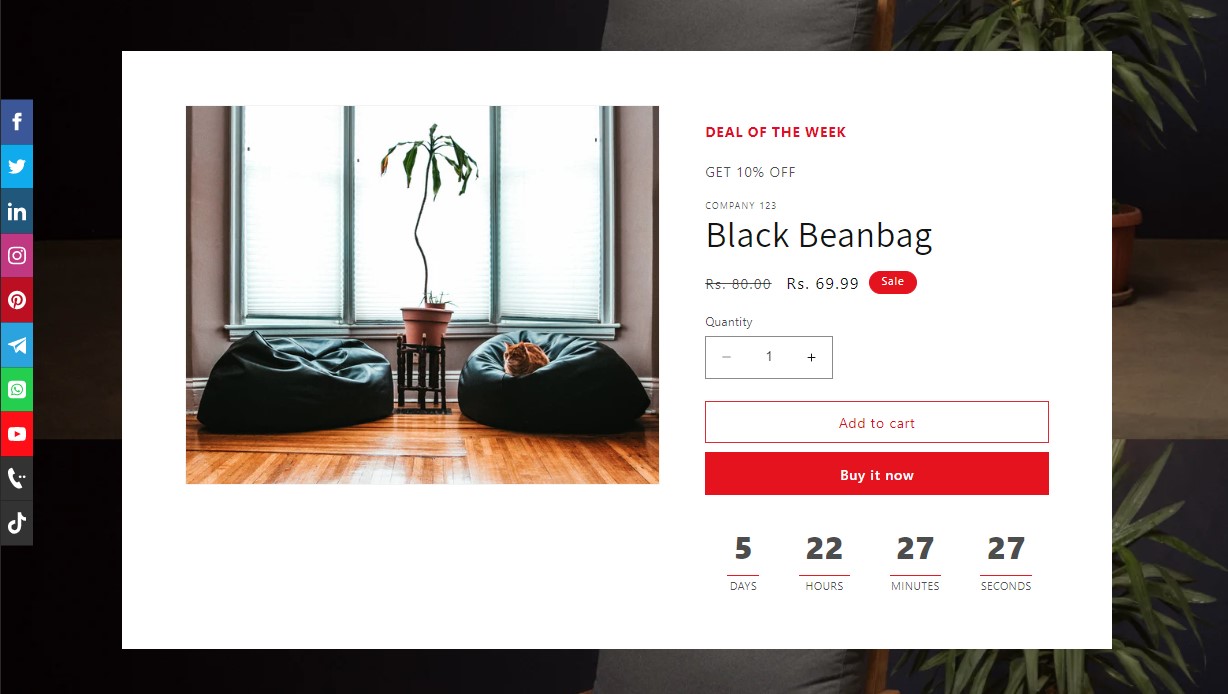Decrease quantity with the minus button
Image resolution: width=1228 pixels, height=694 pixels.
727,357
